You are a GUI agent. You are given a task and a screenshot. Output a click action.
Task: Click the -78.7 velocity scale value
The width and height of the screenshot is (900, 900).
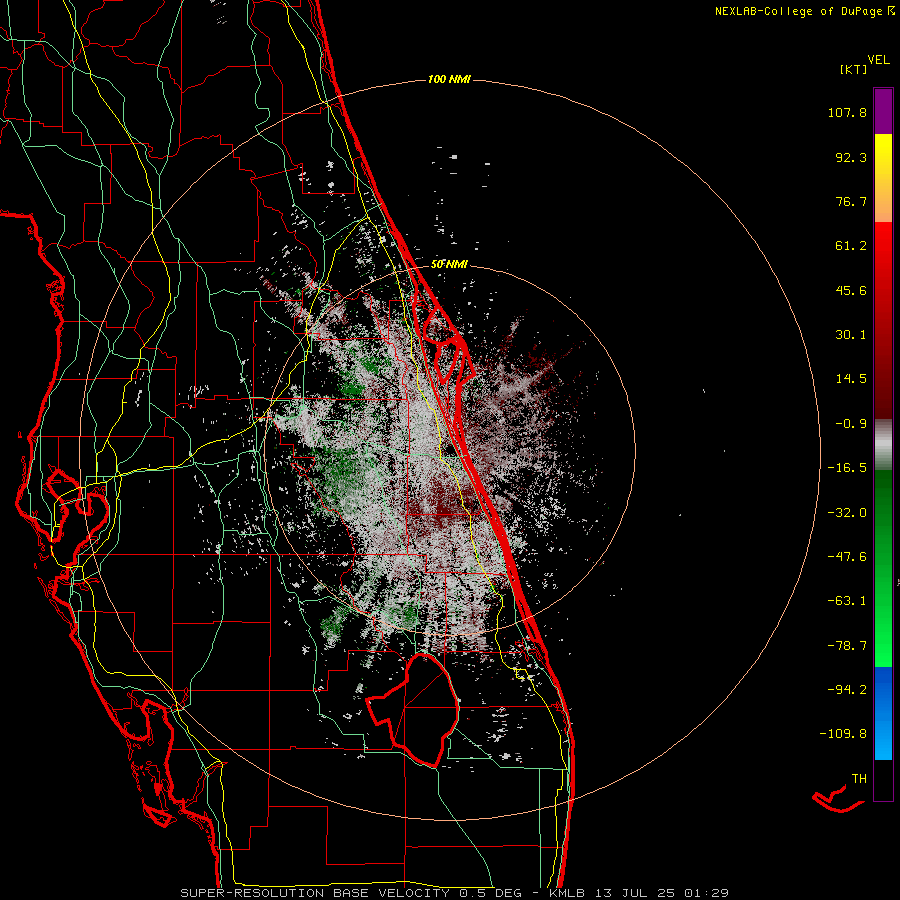(x=847, y=646)
